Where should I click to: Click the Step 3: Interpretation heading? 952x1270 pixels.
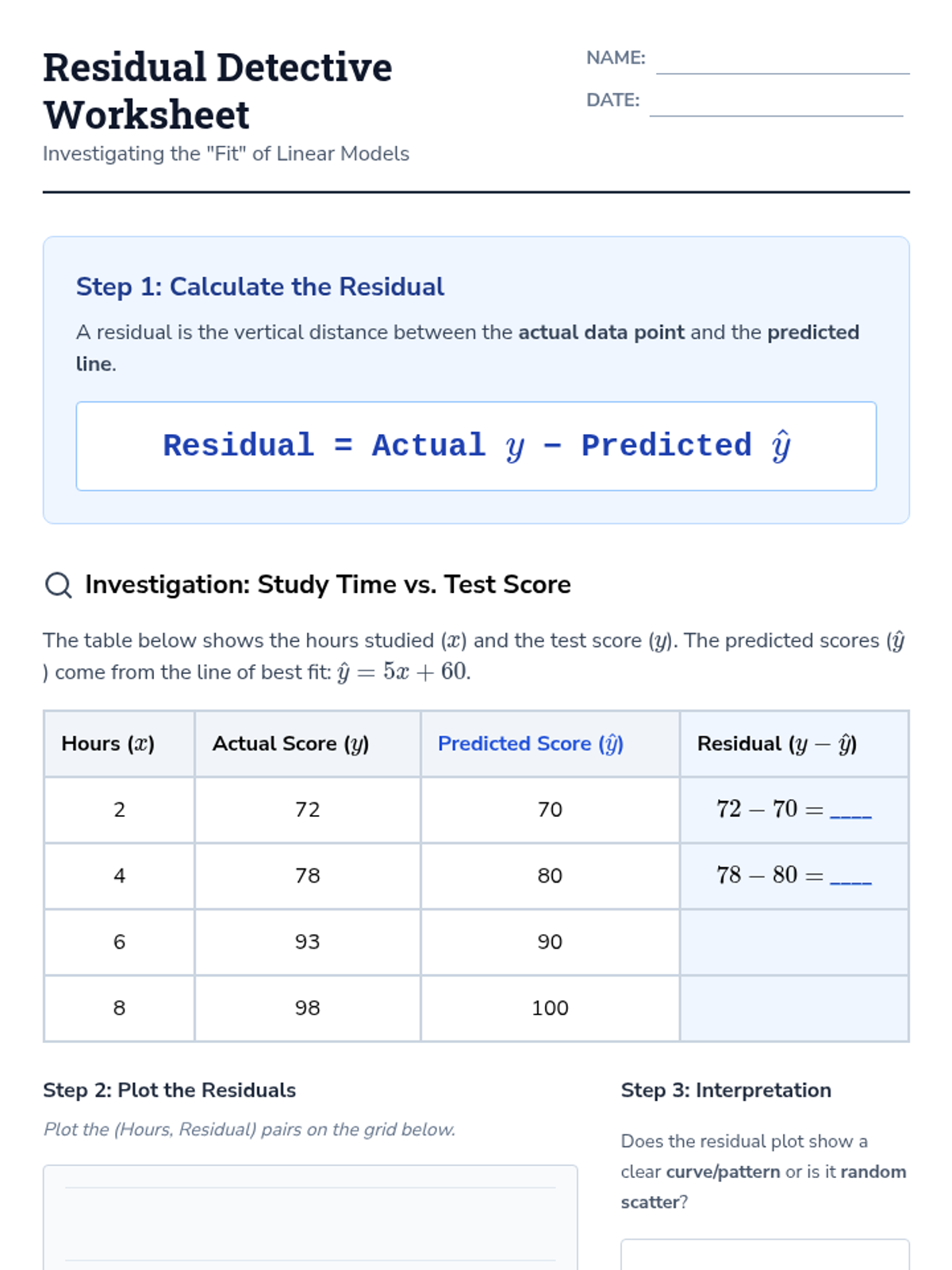click(726, 1090)
